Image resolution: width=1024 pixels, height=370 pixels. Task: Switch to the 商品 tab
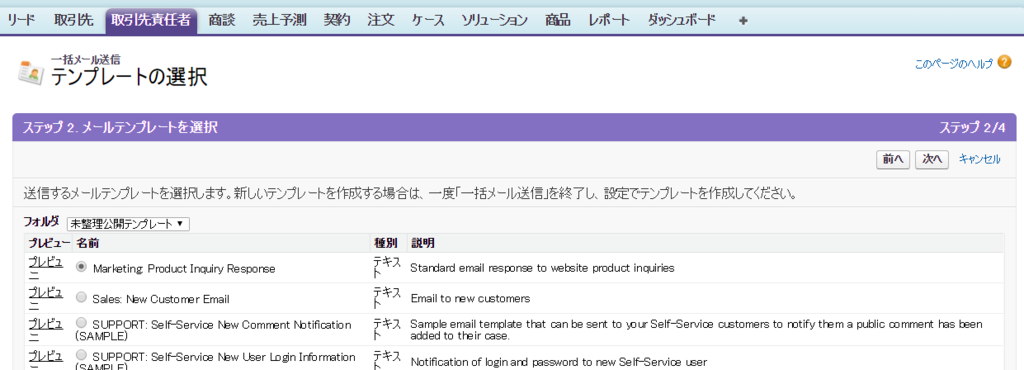(557, 20)
